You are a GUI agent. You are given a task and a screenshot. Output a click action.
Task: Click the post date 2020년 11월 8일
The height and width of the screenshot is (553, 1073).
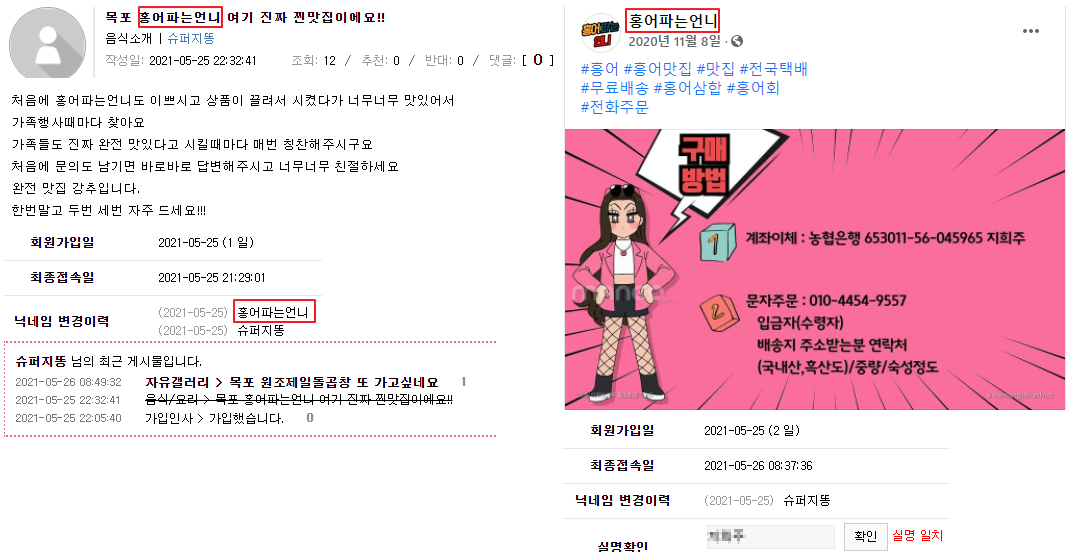tap(675, 41)
